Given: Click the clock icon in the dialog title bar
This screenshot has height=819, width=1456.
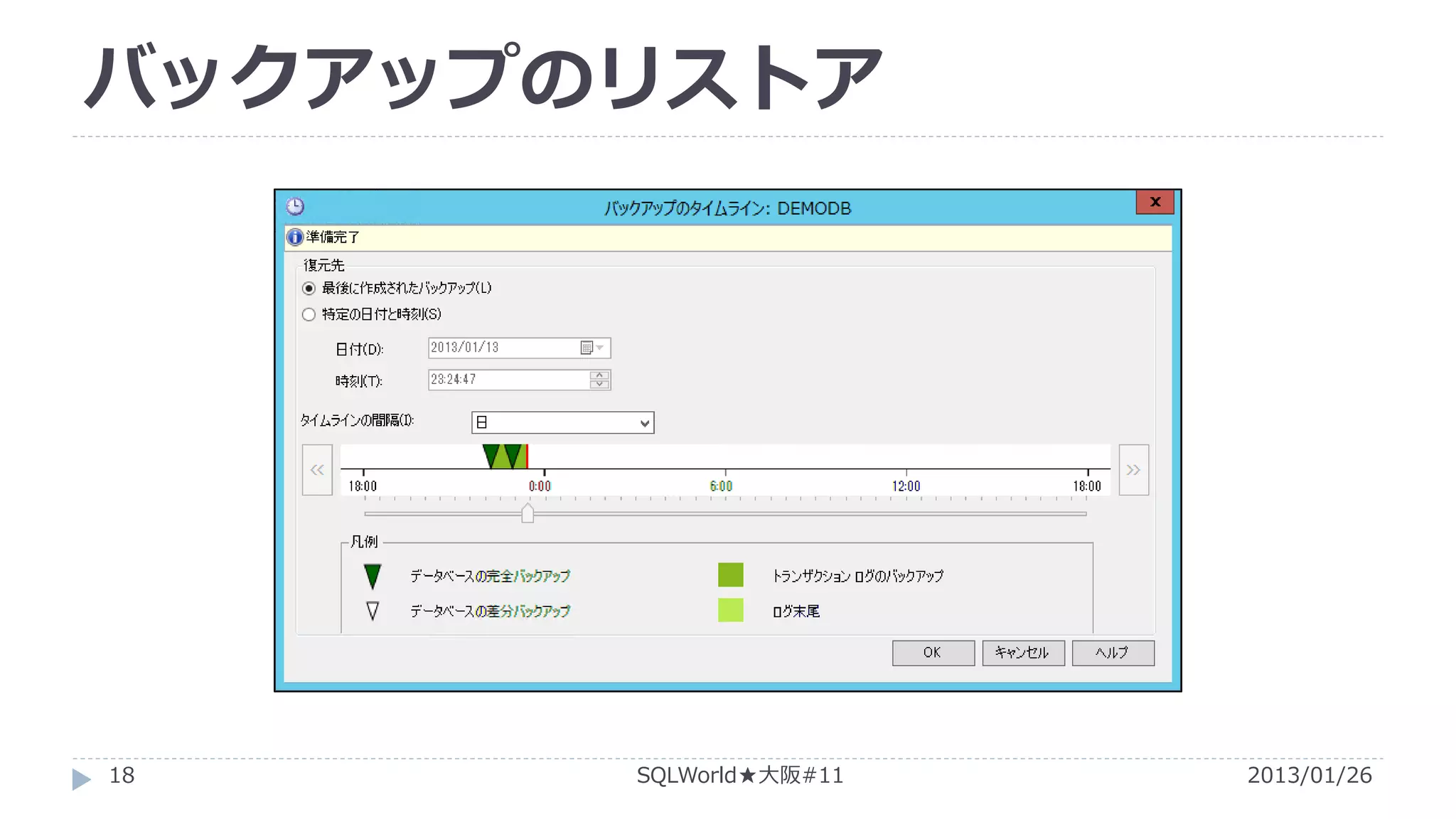Looking at the screenshot, I should coord(295,207).
